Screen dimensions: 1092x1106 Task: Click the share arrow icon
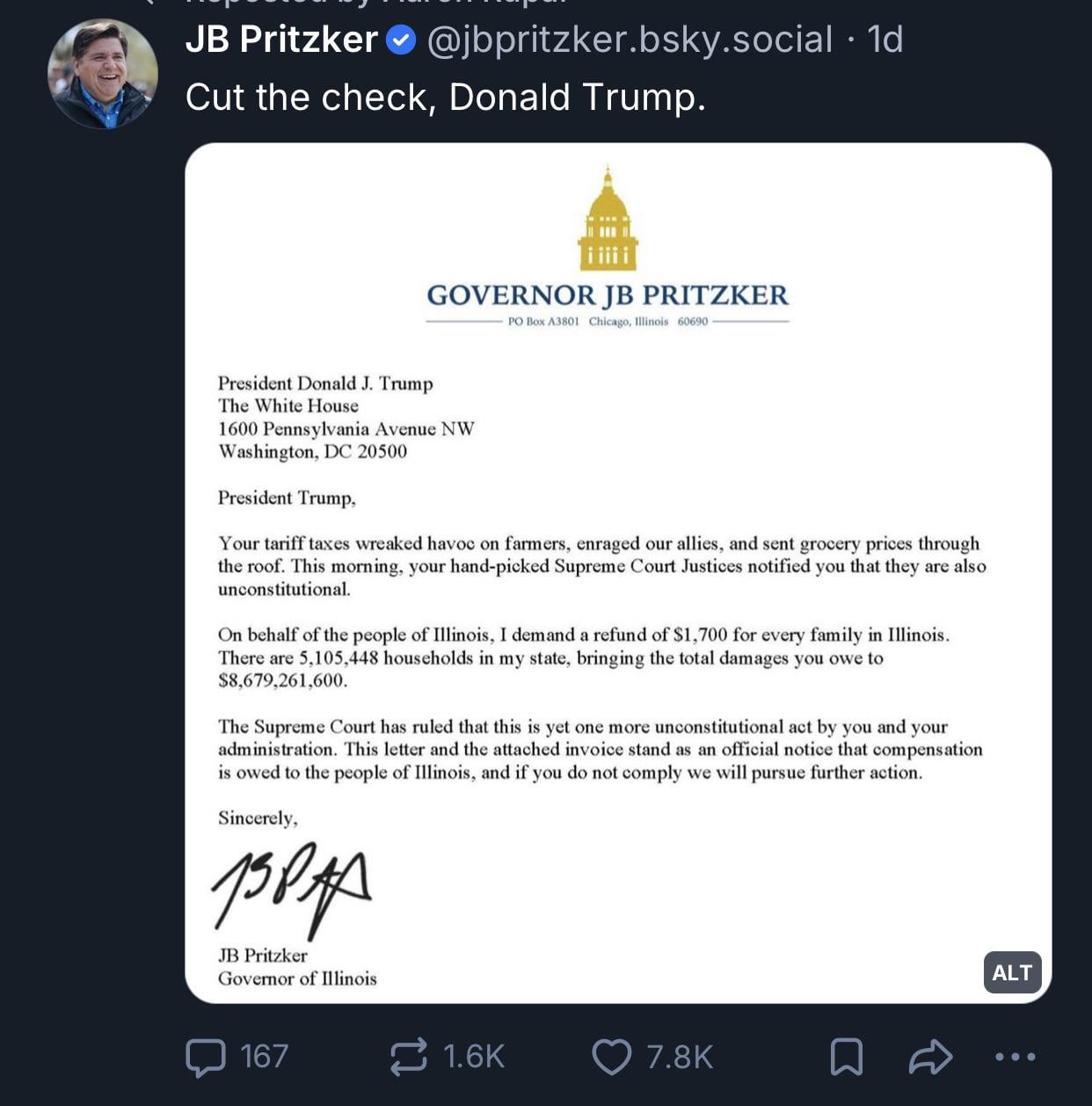coord(930,1057)
